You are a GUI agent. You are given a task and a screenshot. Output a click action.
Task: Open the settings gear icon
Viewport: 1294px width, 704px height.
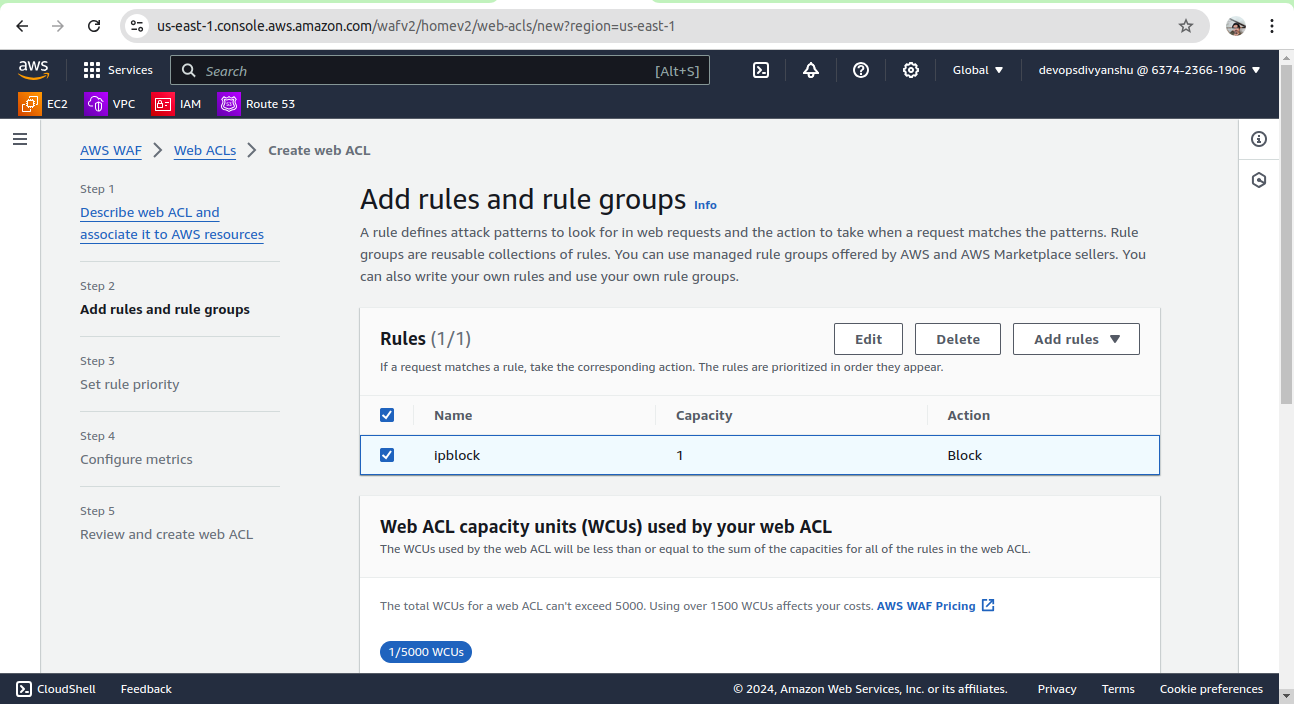[x=911, y=70]
